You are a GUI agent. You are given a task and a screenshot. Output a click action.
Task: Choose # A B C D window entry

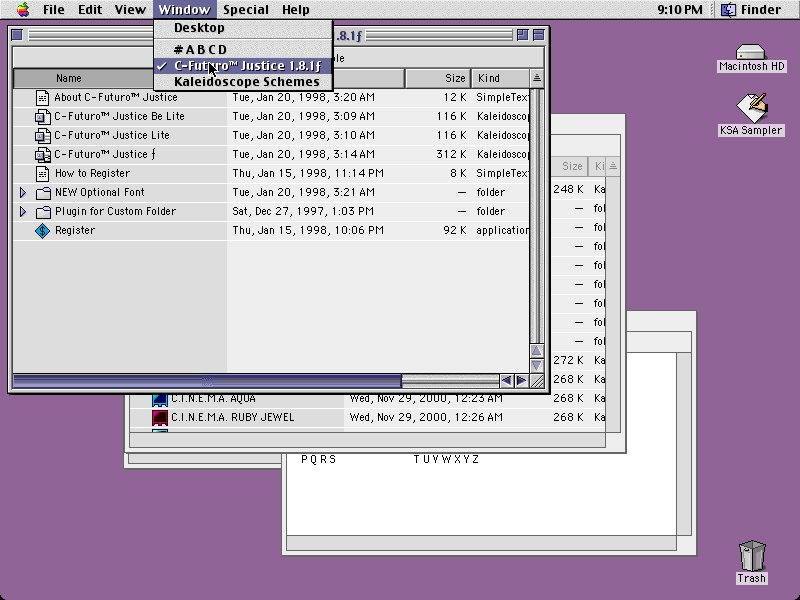pos(243,49)
